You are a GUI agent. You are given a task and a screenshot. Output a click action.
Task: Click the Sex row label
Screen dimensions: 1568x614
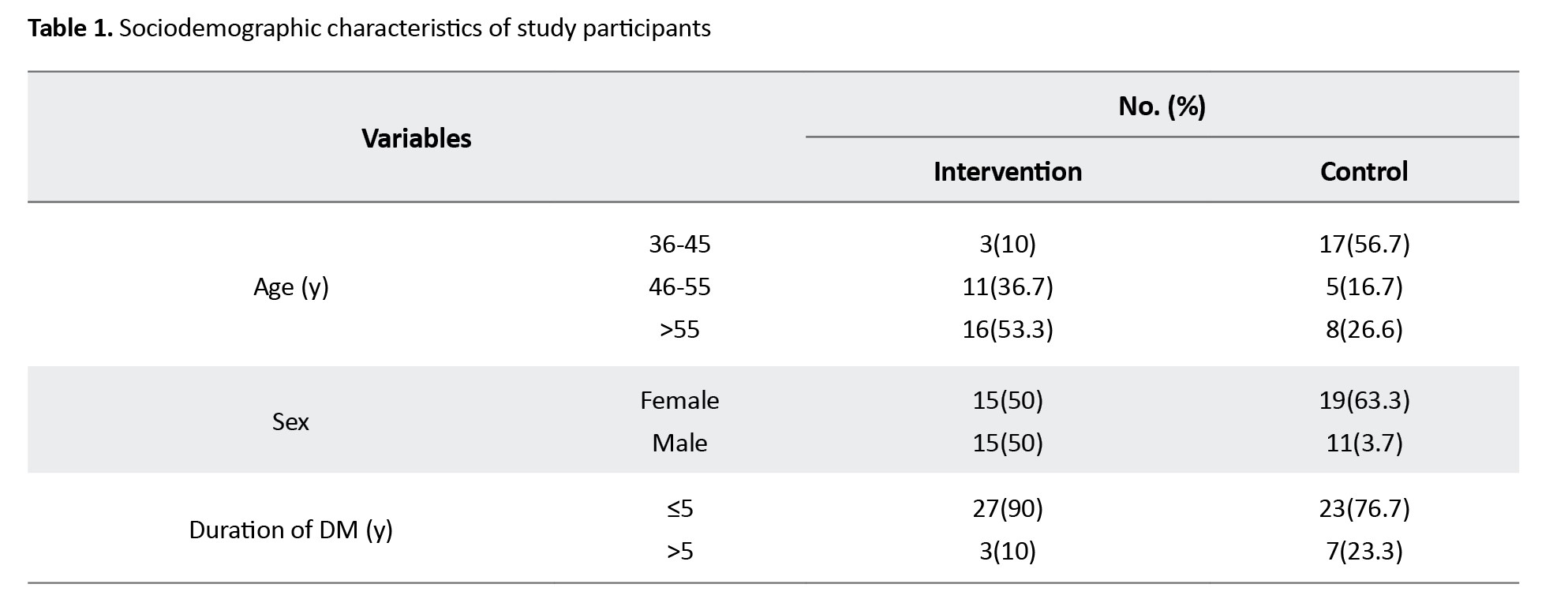[290, 422]
